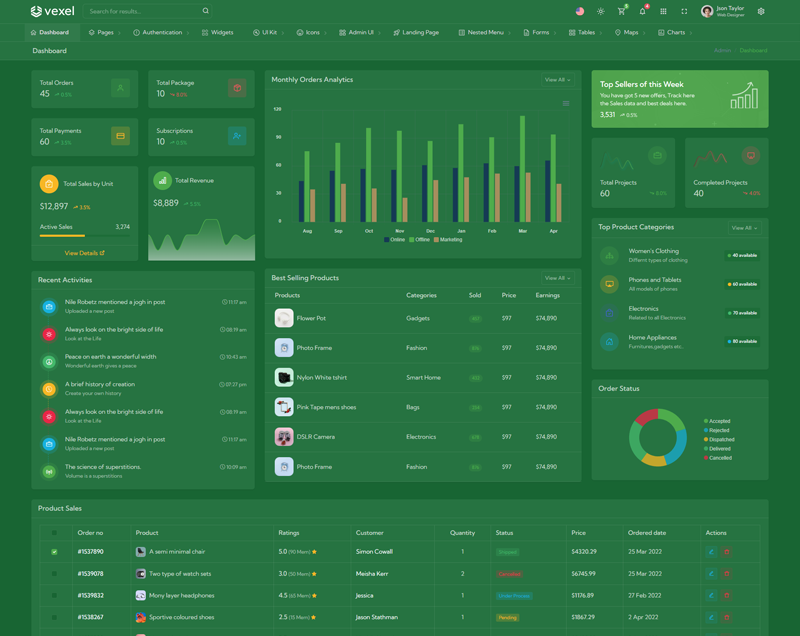Image resolution: width=800 pixels, height=636 pixels.
Task: Click the Admin breadcrumb link
Action: 722,50
